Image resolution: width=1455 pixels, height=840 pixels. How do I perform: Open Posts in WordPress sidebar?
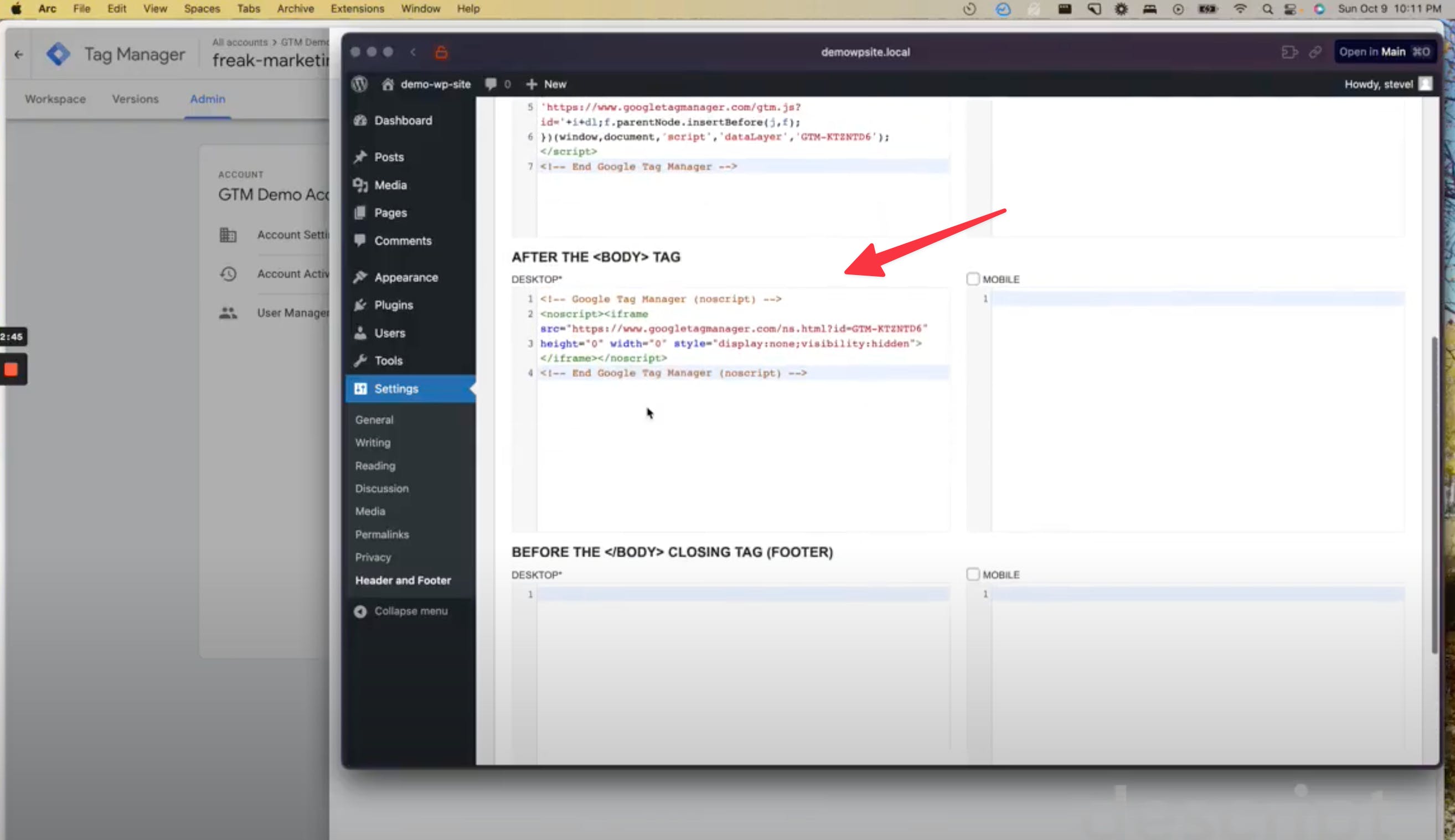389,157
